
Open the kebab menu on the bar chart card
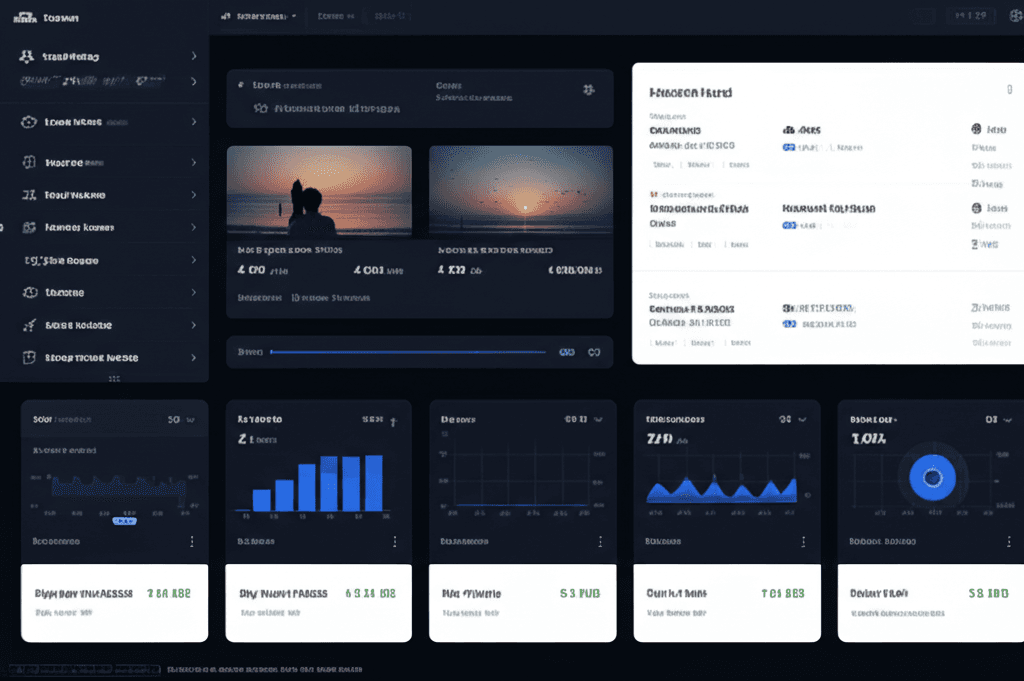[393, 541]
